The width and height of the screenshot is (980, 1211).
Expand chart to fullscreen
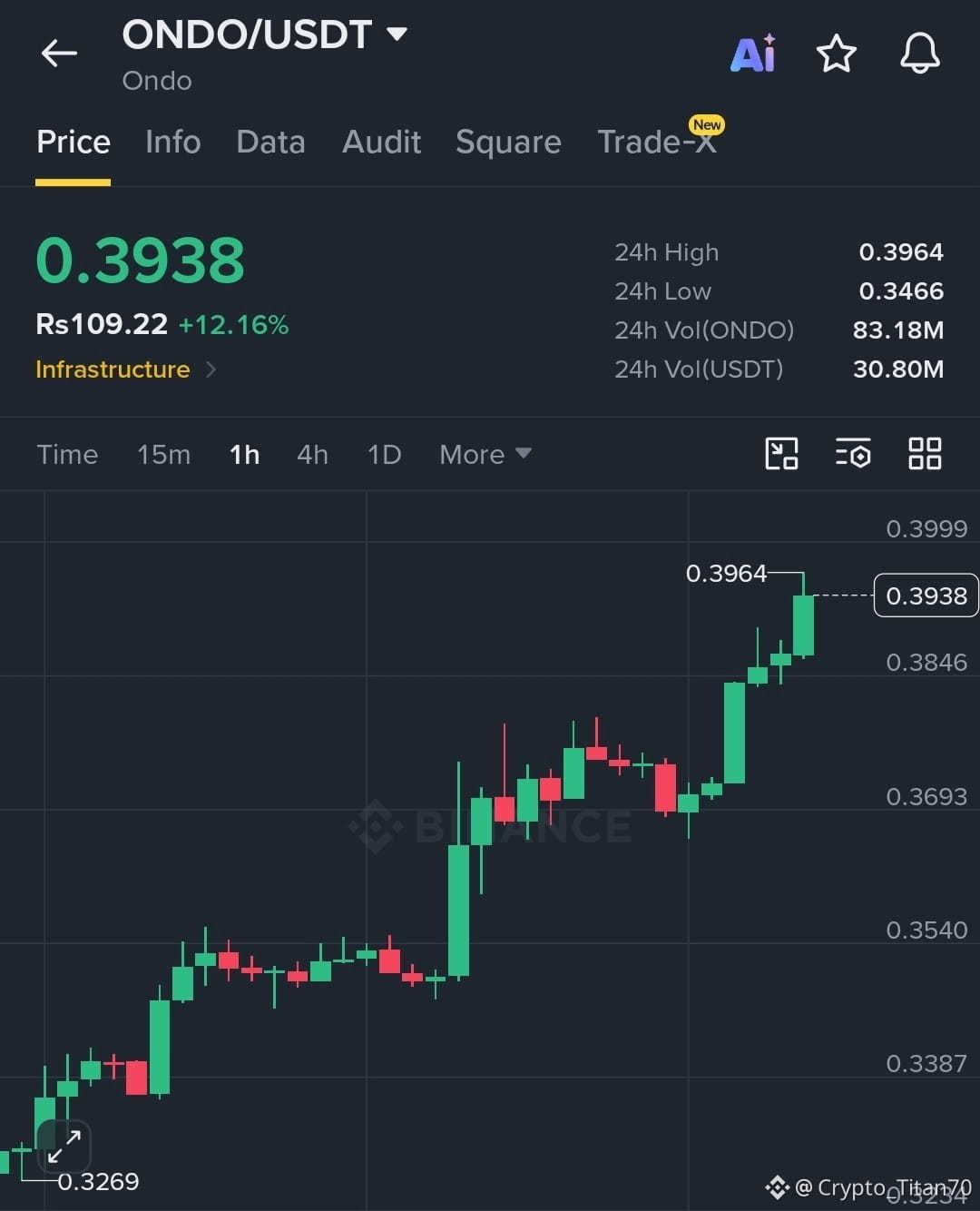(64, 1146)
